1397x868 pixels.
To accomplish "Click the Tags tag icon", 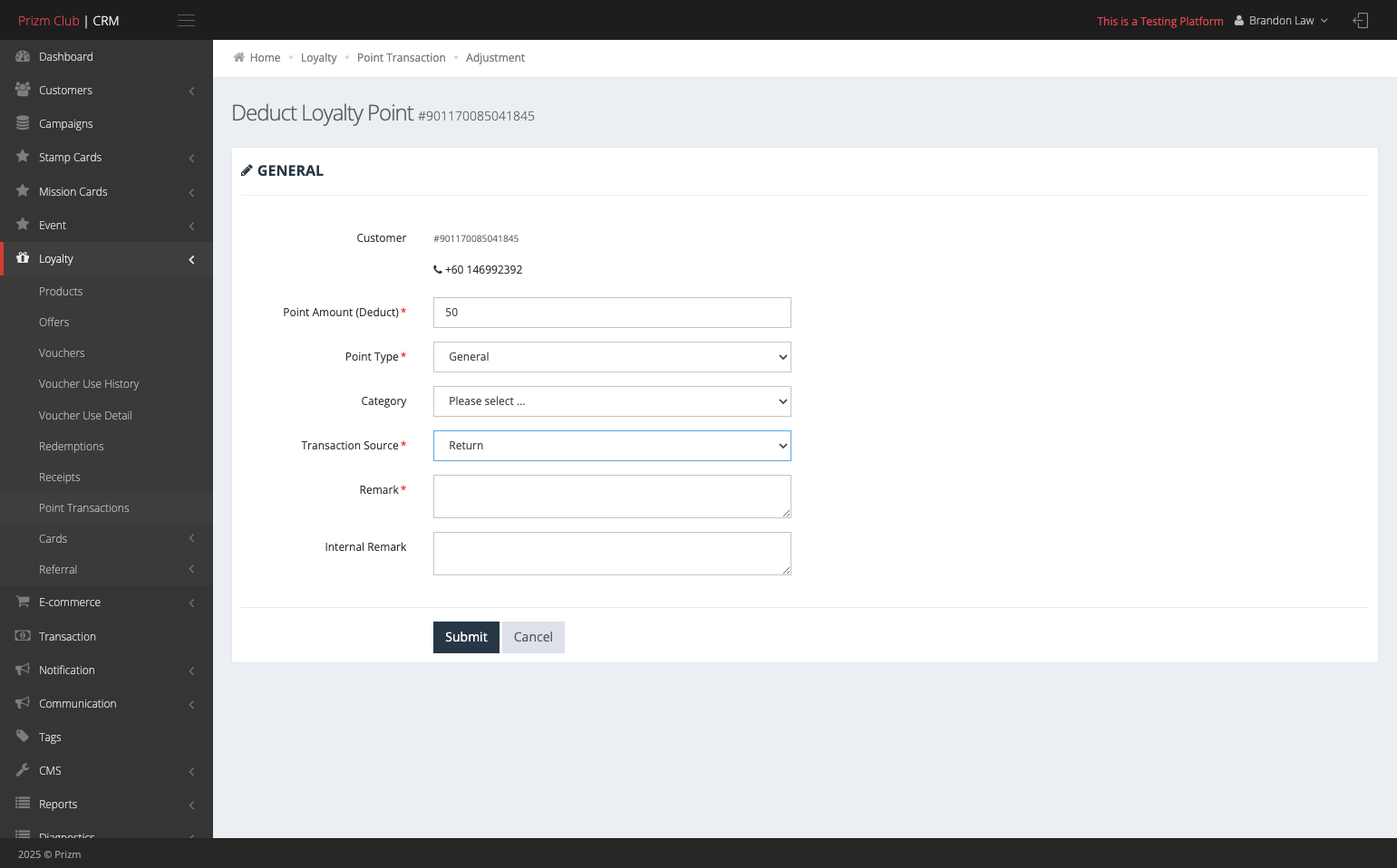I will (23, 737).
